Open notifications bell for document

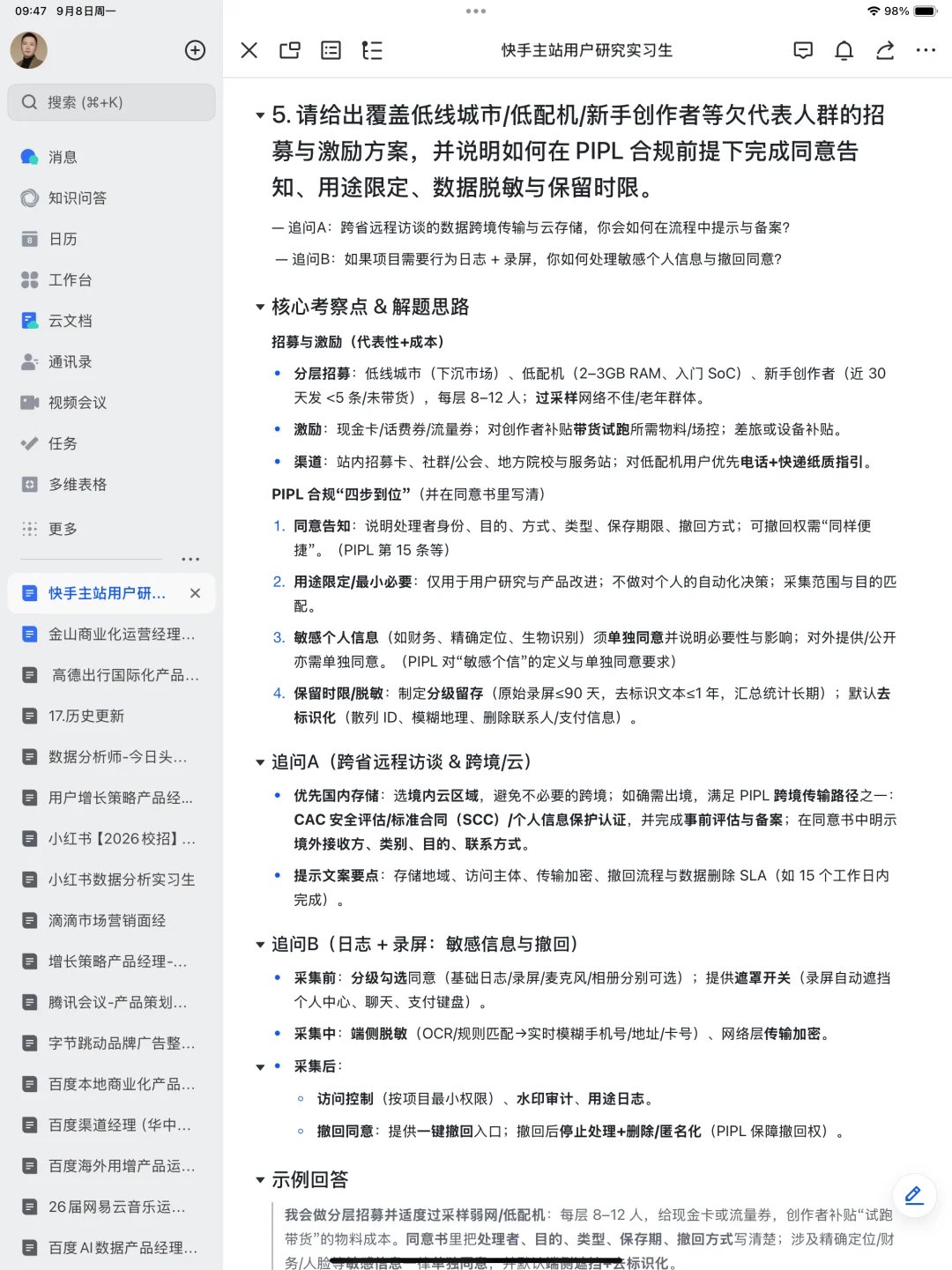click(x=844, y=50)
